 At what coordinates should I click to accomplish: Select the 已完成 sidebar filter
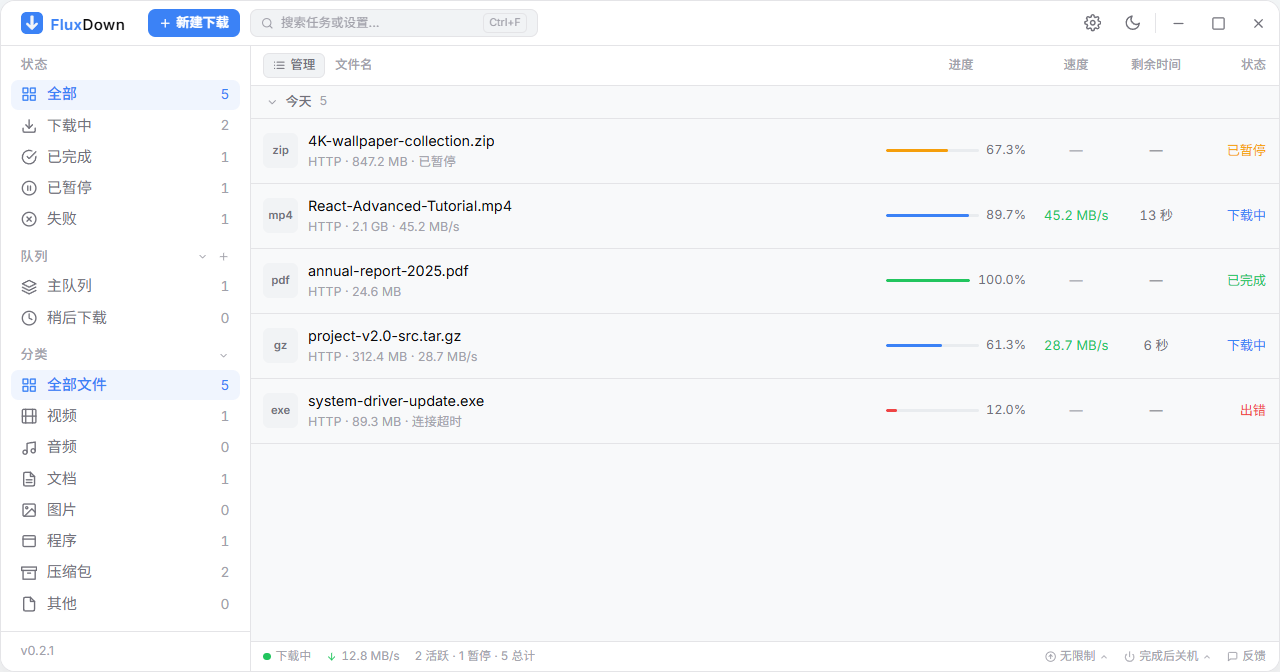pyautogui.click(x=125, y=157)
